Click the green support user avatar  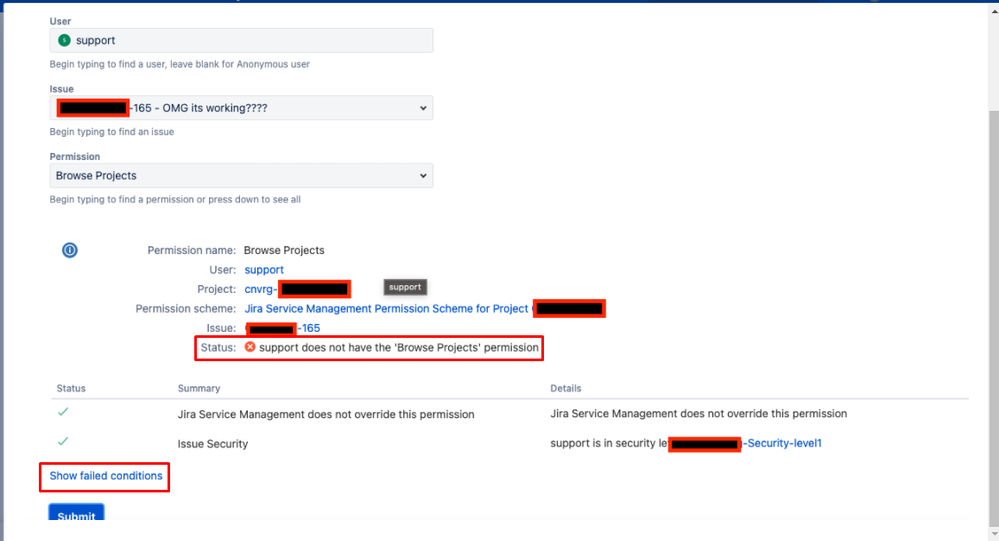click(64, 40)
